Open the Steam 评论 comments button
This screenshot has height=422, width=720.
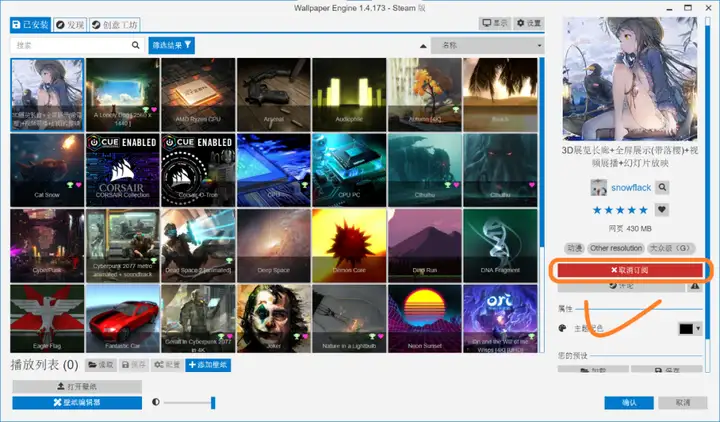point(621,286)
